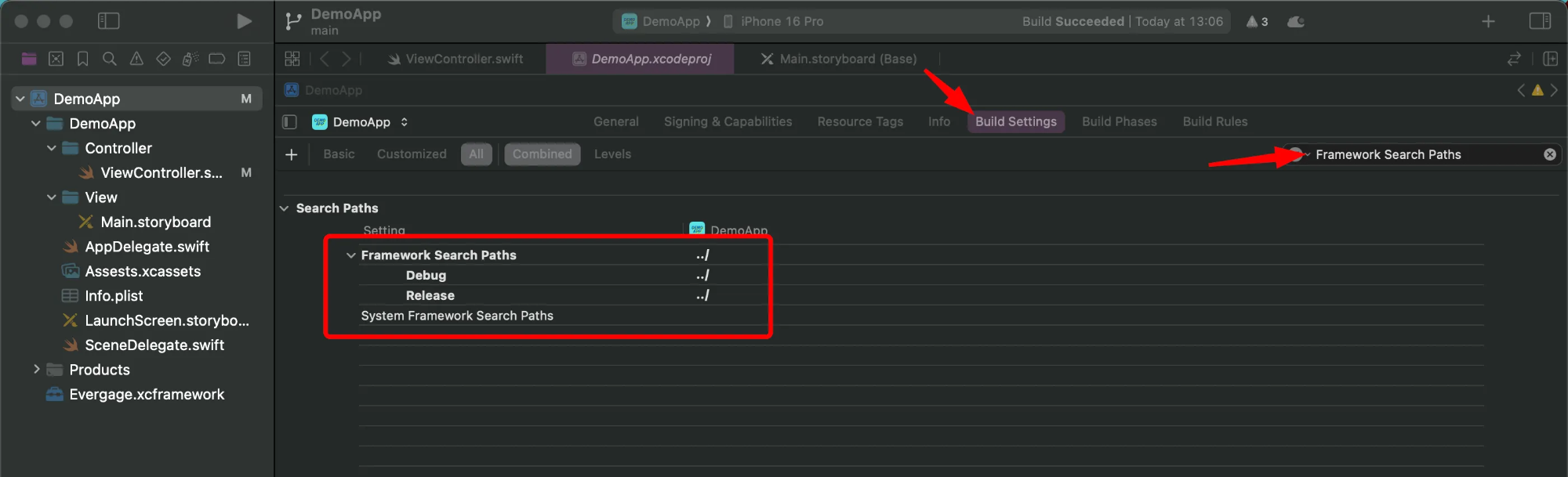
Task: Click the 3 warnings indicator in toolbar
Action: (x=1257, y=21)
